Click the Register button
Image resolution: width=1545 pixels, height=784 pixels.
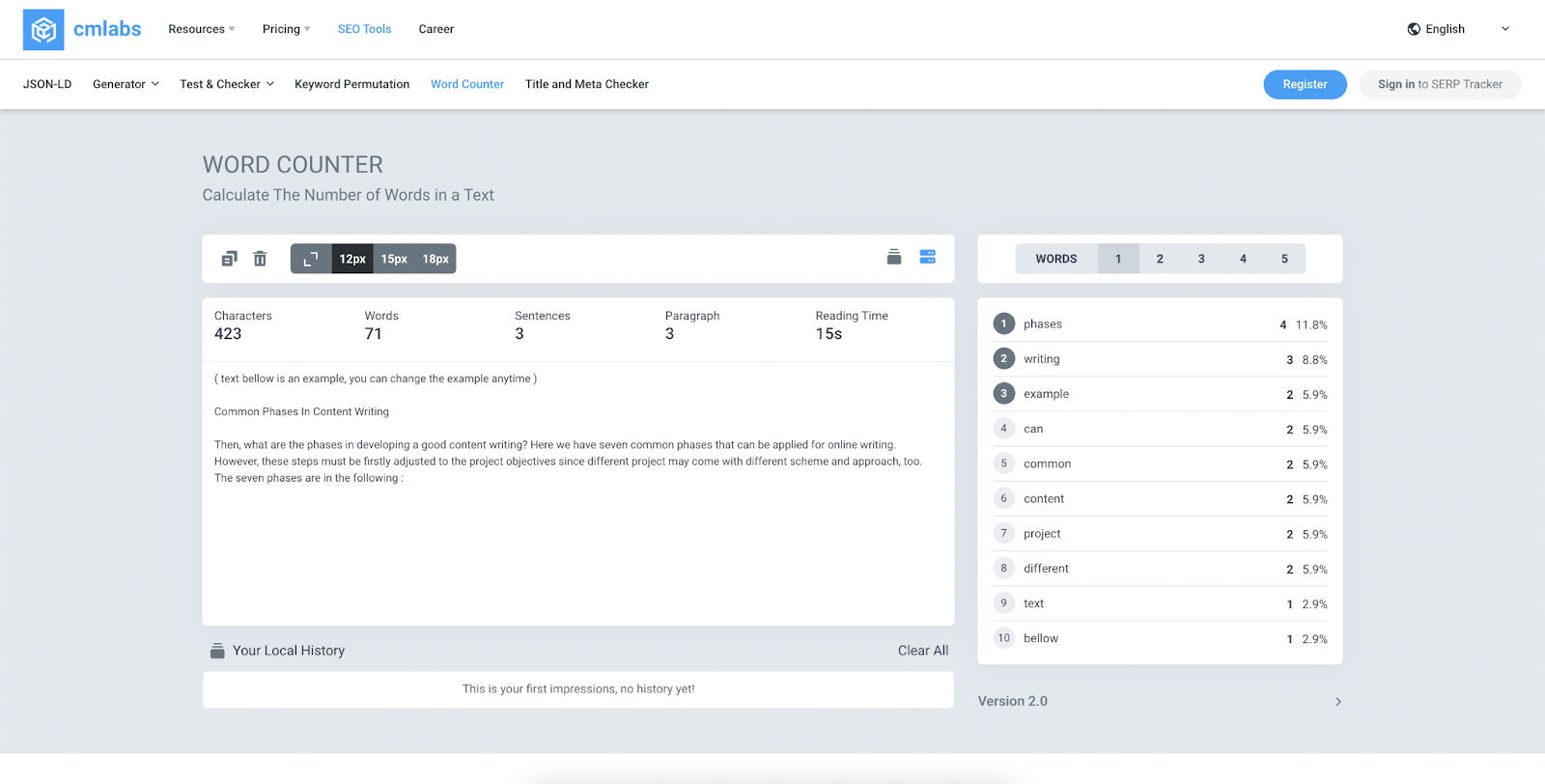[x=1305, y=84]
